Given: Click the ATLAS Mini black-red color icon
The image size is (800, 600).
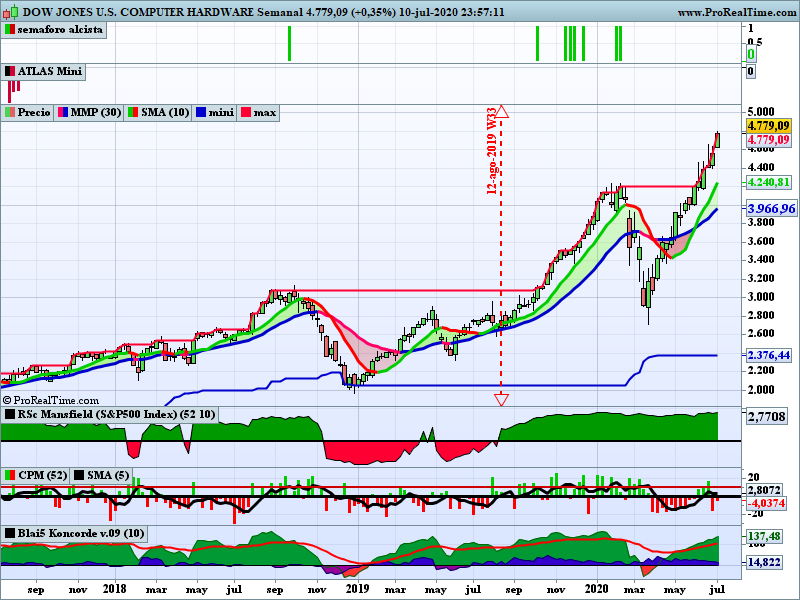Looking at the screenshot, I should (10, 71).
